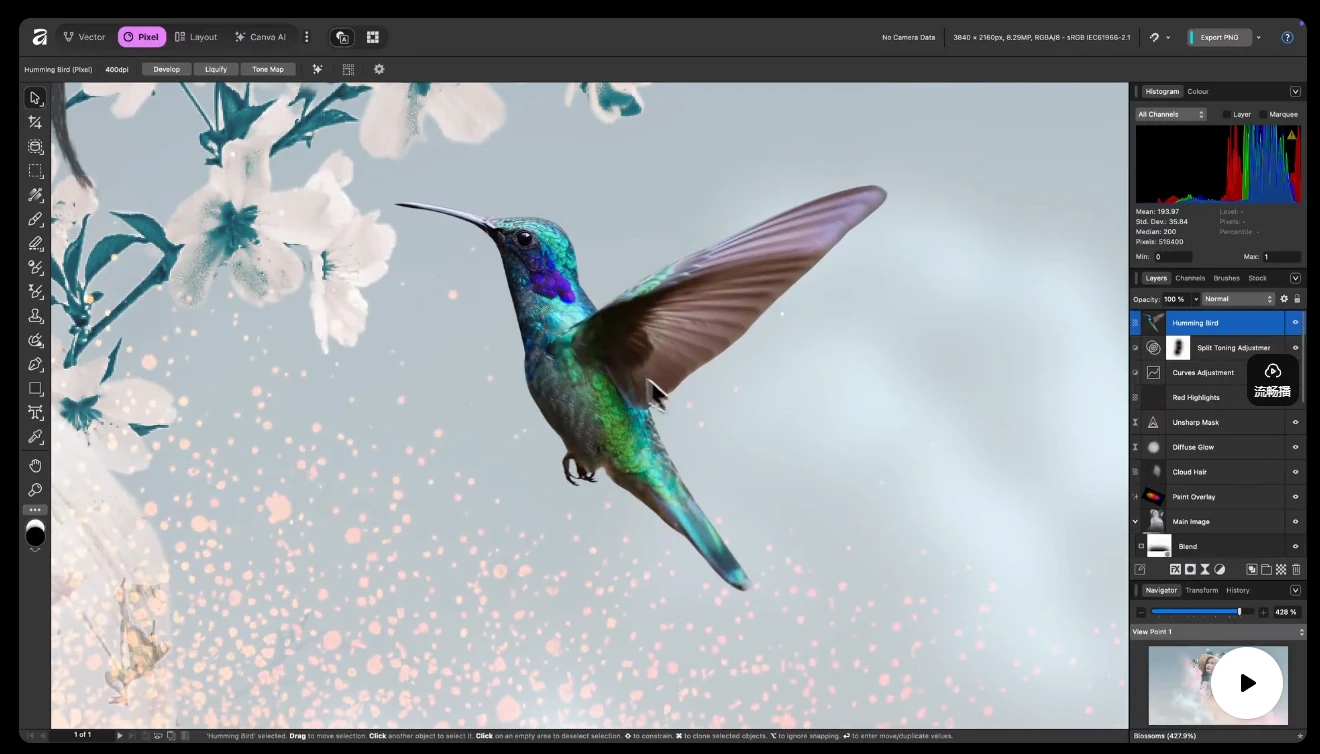Click the sparkle icon in context toolbar
This screenshot has width=1320, height=754.
point(317,69)
